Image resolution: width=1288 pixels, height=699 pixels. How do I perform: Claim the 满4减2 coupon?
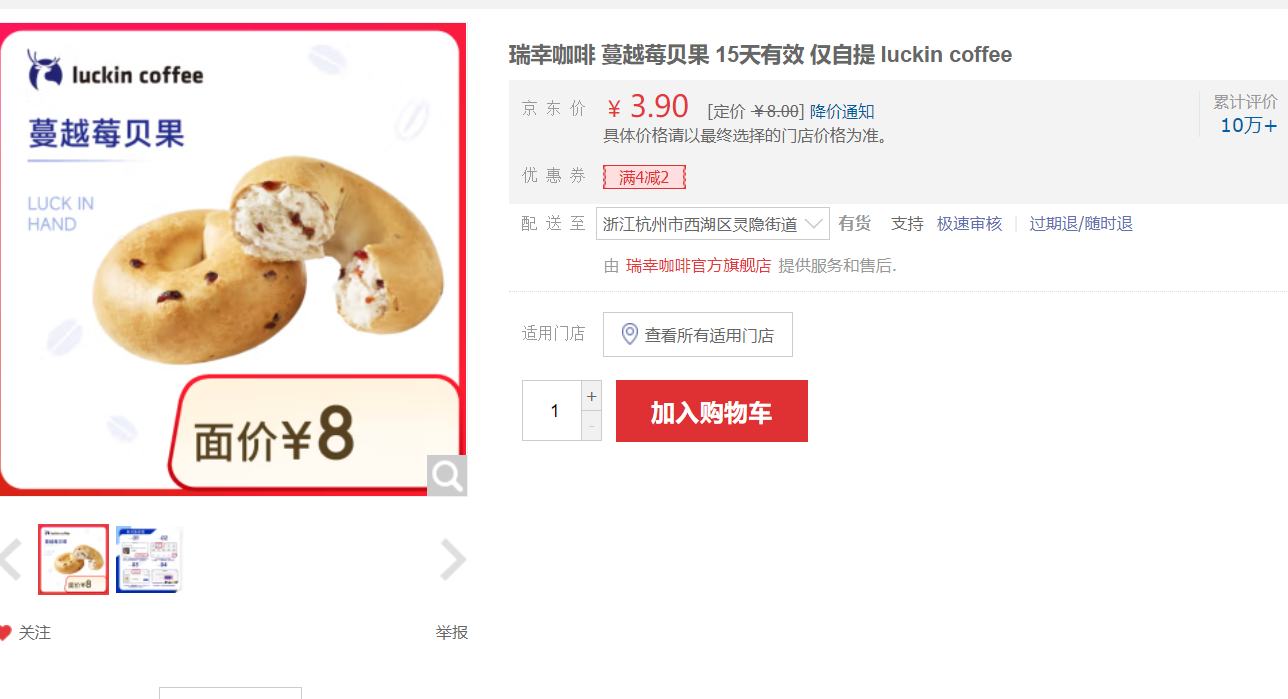[644, 177]
